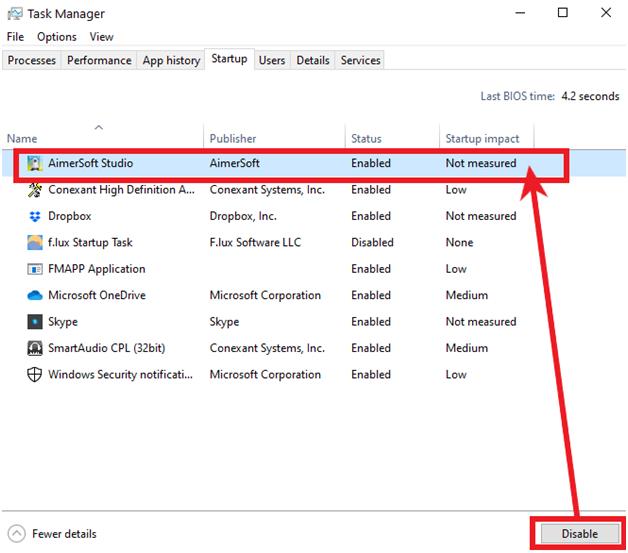
Task: Switch to the App history tab
Action: 171,60
